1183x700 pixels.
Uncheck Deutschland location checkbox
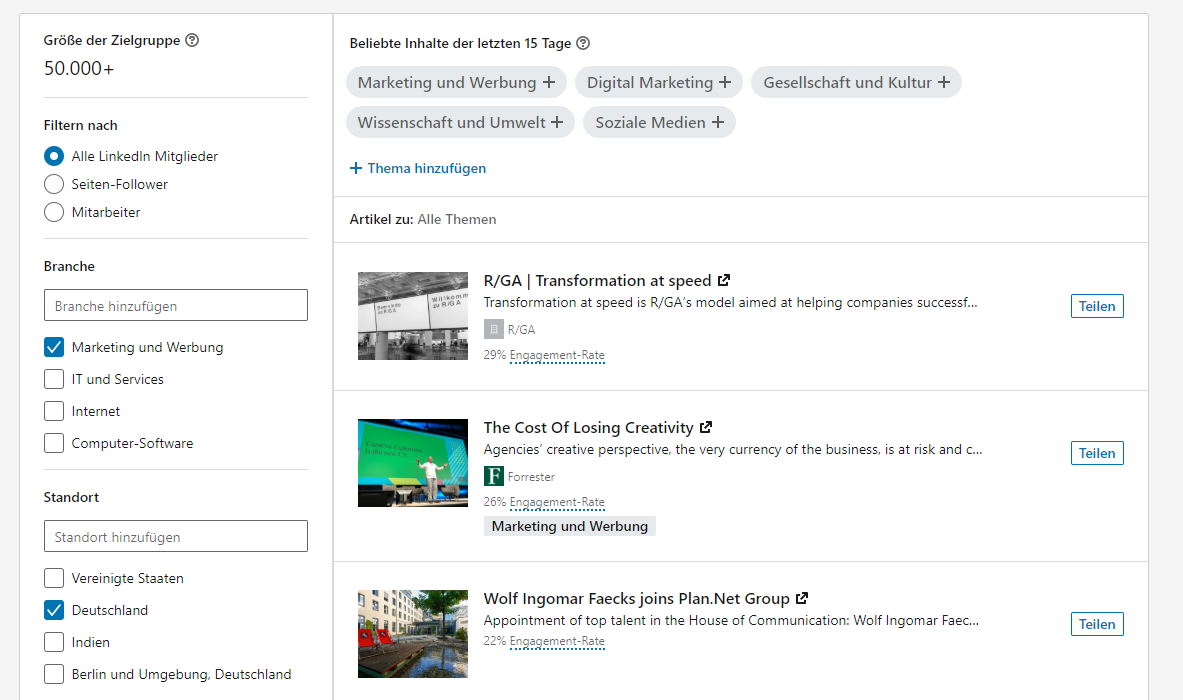coord(54,611)
